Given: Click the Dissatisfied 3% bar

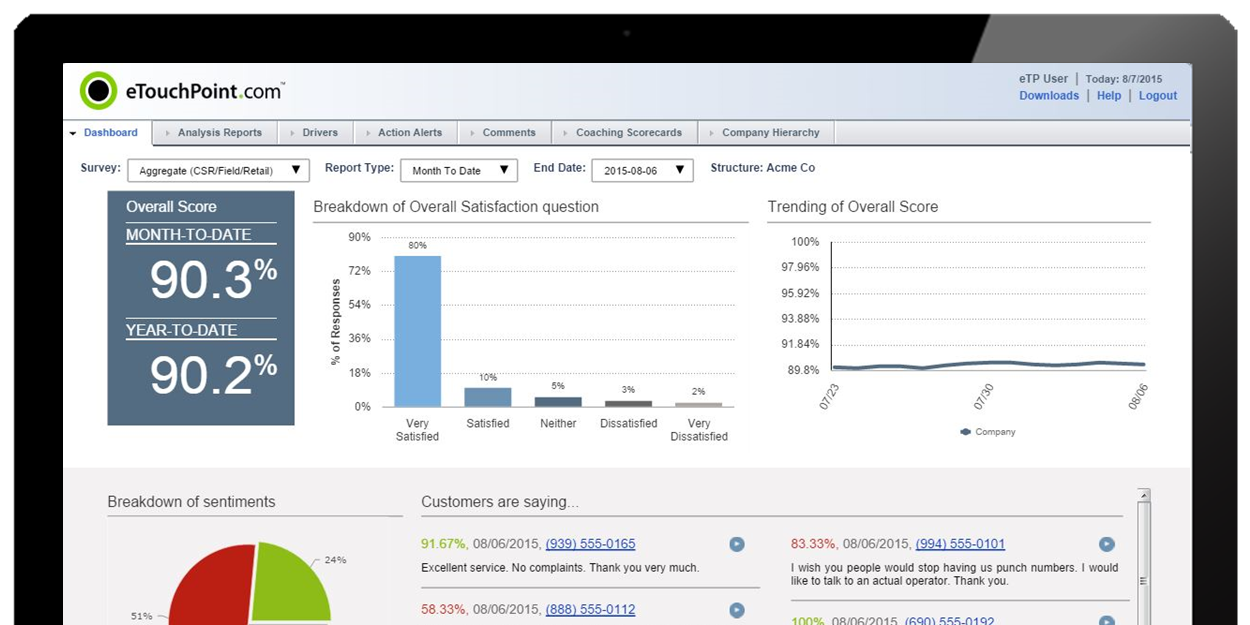Looking at the screenshot, I should (x=628, y=404).
